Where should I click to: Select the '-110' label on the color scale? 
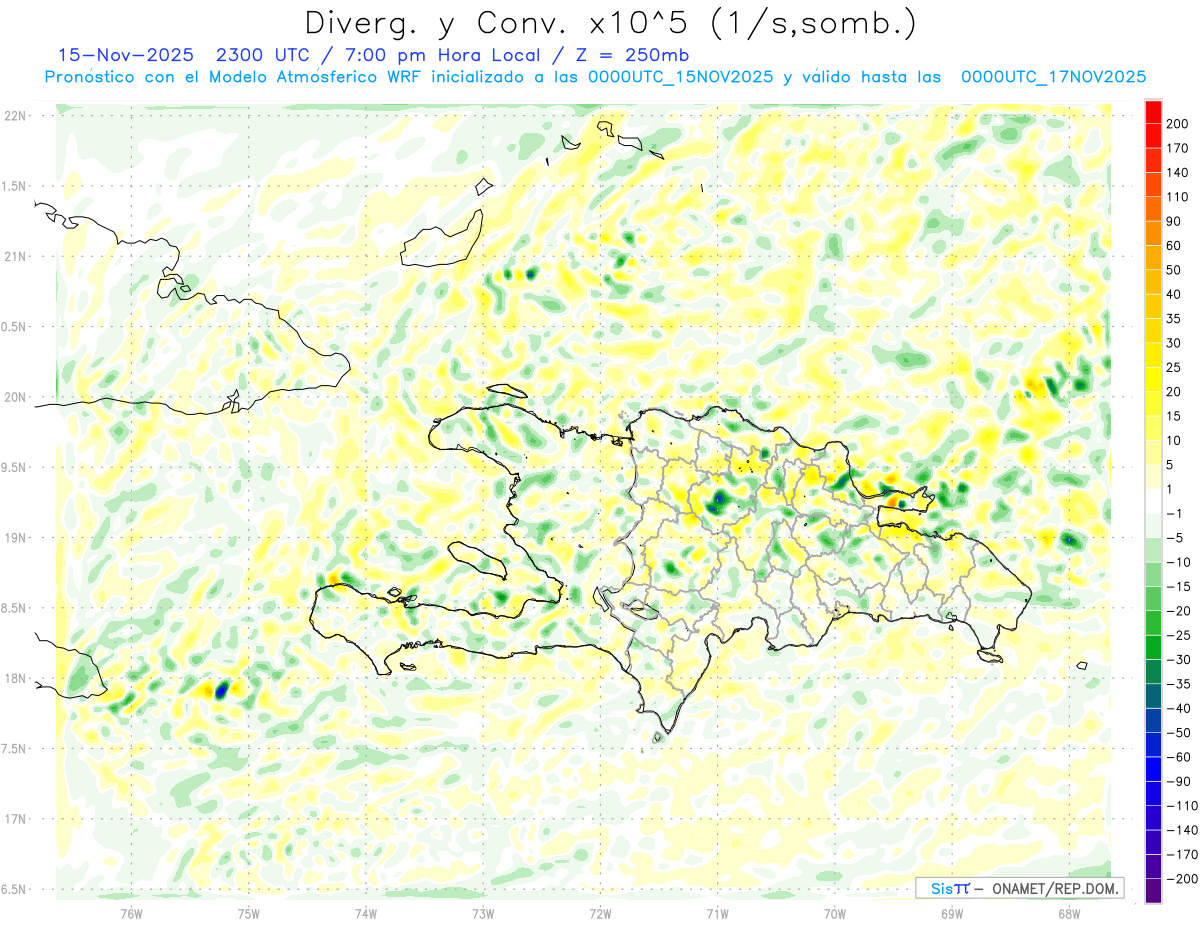point(1181,806)
